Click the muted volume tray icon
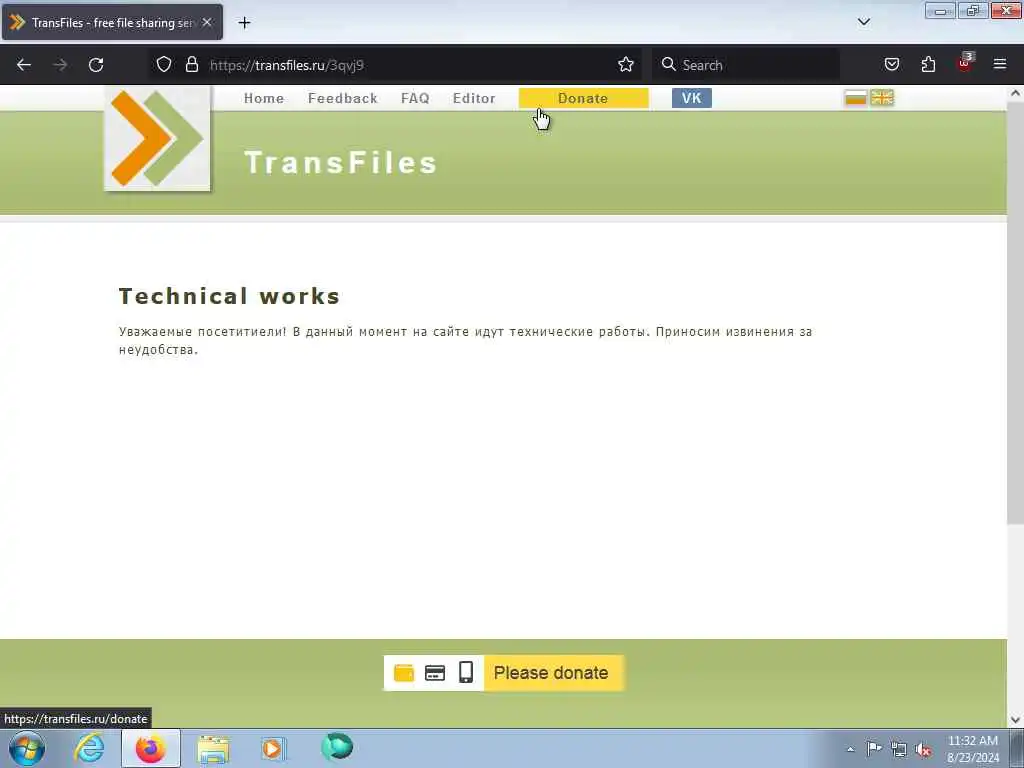 923,750
